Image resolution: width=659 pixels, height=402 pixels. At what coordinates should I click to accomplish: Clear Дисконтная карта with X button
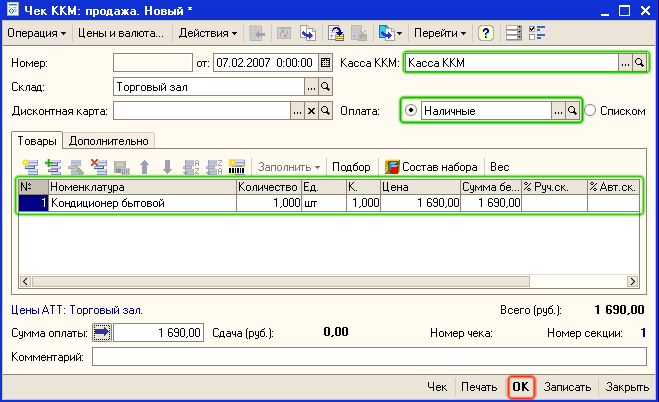311,111
